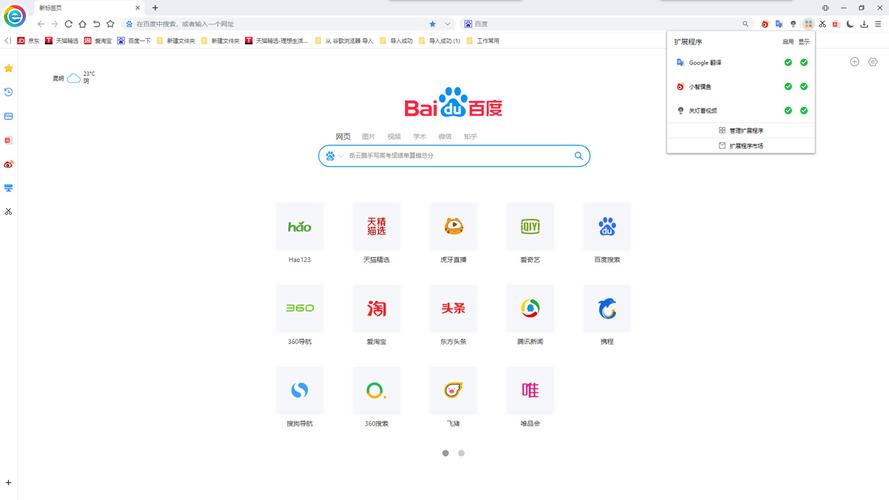This screenshot has height=500, width=889.
Task: Click the scissors icon in the top toolbar
Action: (x=822, y=24)
